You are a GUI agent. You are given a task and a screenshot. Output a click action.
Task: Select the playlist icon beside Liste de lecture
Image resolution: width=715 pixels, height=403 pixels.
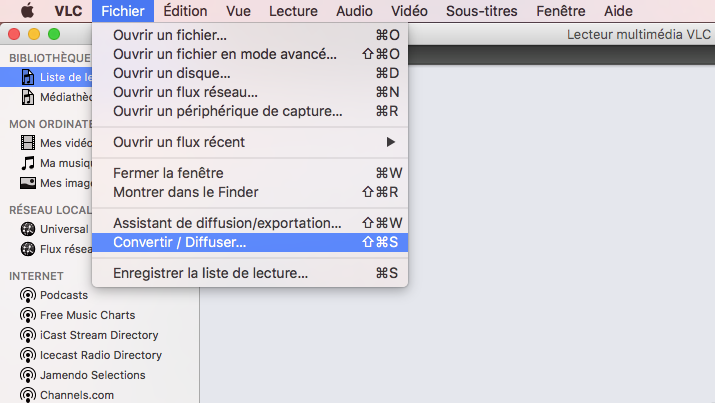click(x=28, y=77)
